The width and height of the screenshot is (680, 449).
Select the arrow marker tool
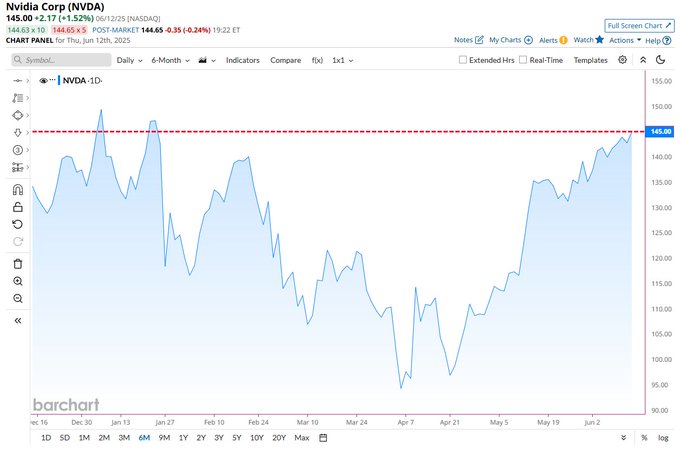17,133
